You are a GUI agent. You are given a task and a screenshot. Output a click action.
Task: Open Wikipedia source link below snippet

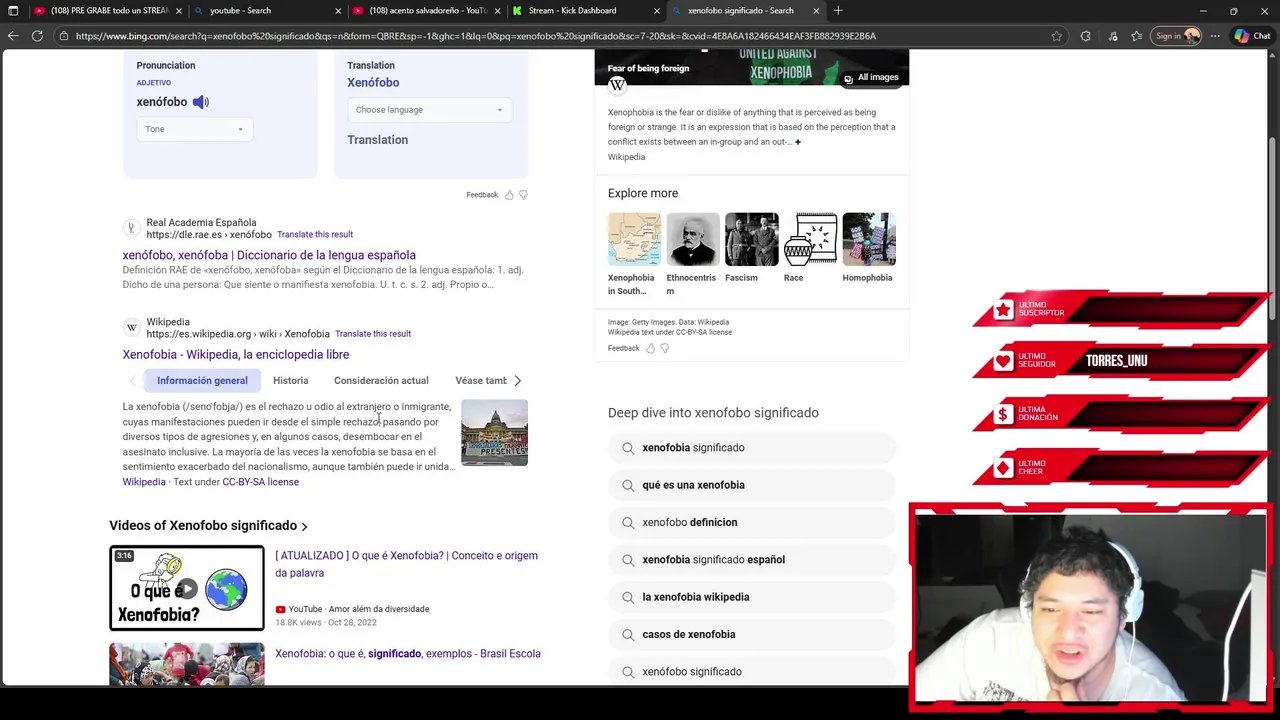(x=144, y=482)
